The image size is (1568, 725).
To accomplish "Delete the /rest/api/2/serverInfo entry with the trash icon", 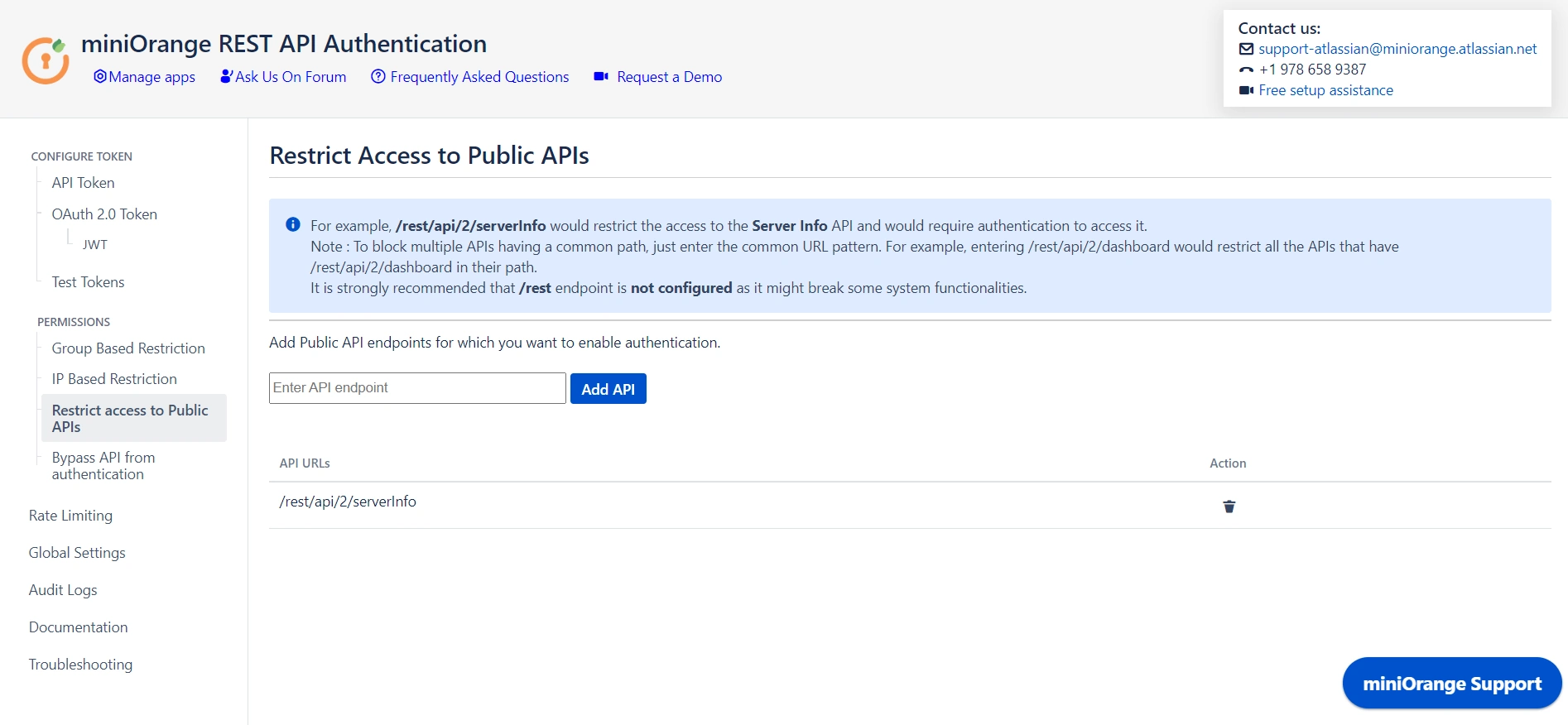I will click(x=1229, y=507).
